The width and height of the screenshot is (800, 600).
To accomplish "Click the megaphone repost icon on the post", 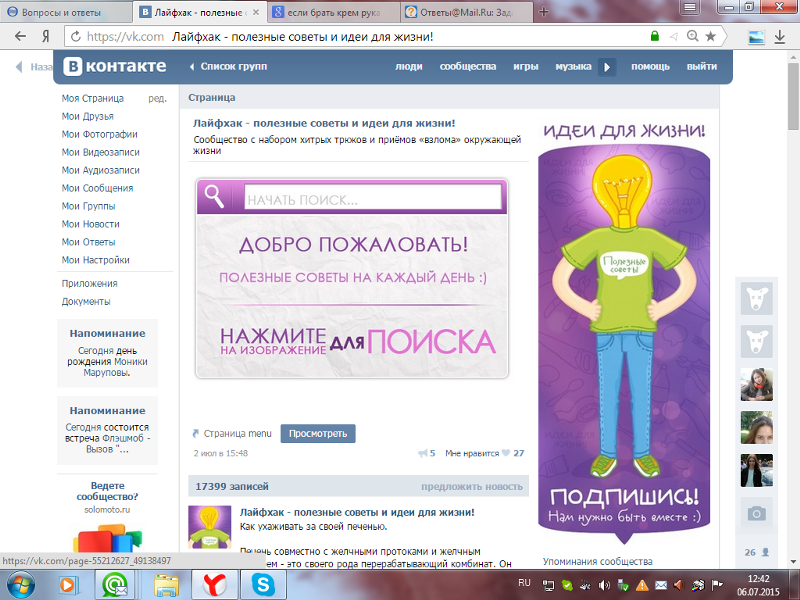I will [422, 453].
